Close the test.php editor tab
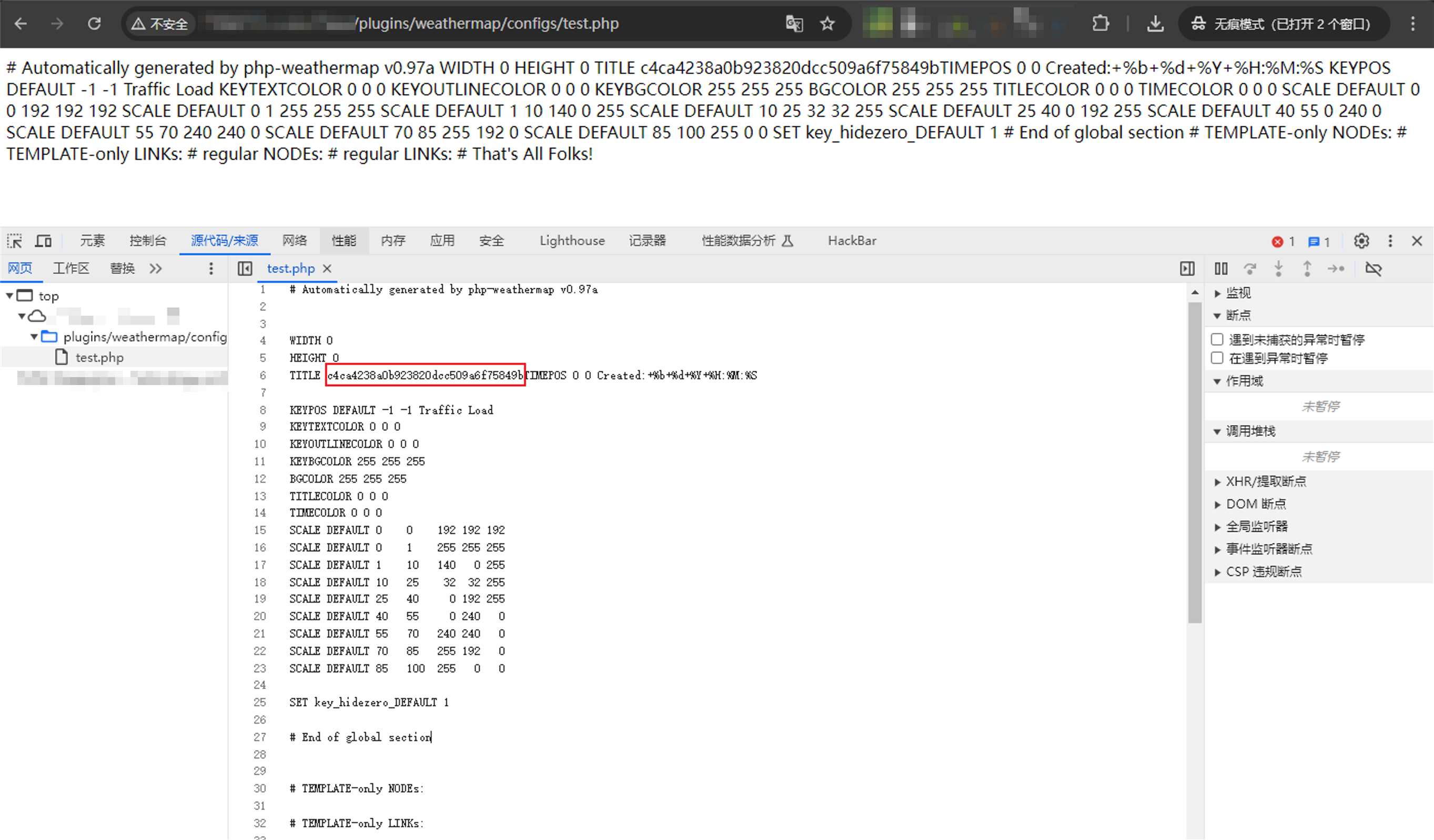 pyautogui.click(x=327, y=269)
